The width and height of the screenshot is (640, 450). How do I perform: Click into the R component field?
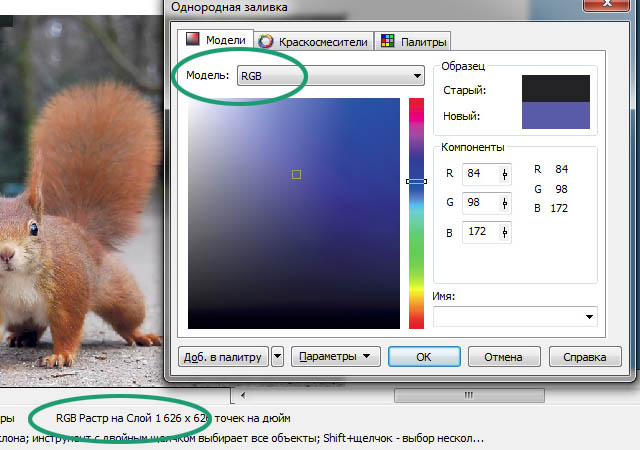478,174
